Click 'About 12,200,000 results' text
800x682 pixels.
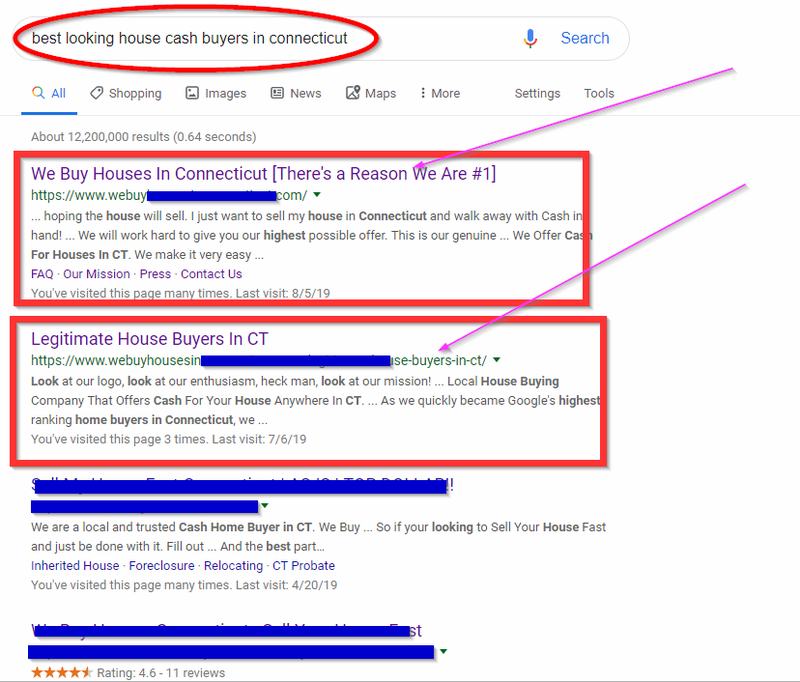pos(100,137)
